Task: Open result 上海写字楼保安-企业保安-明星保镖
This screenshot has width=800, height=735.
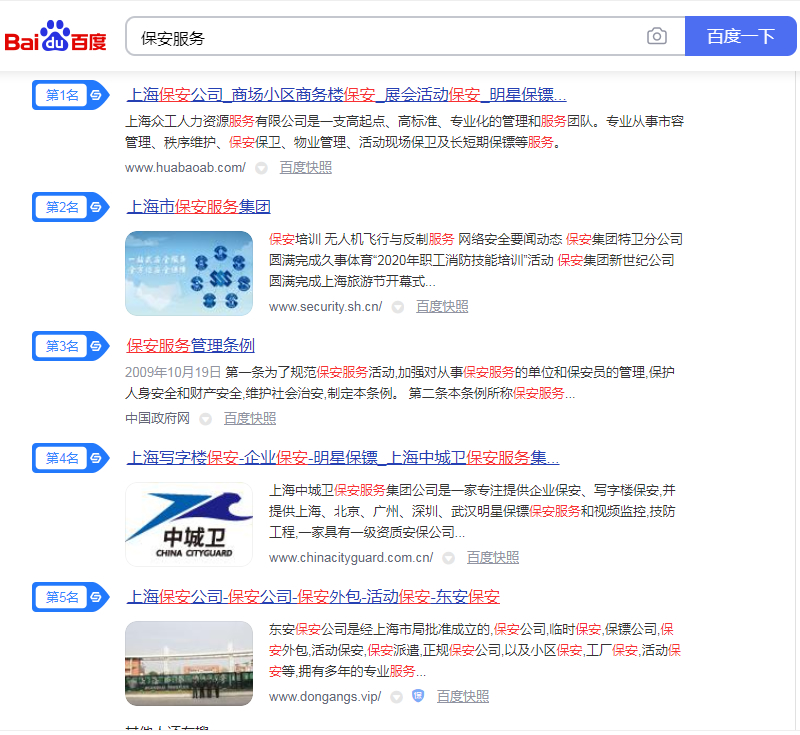Action: [x=343, y=458]
